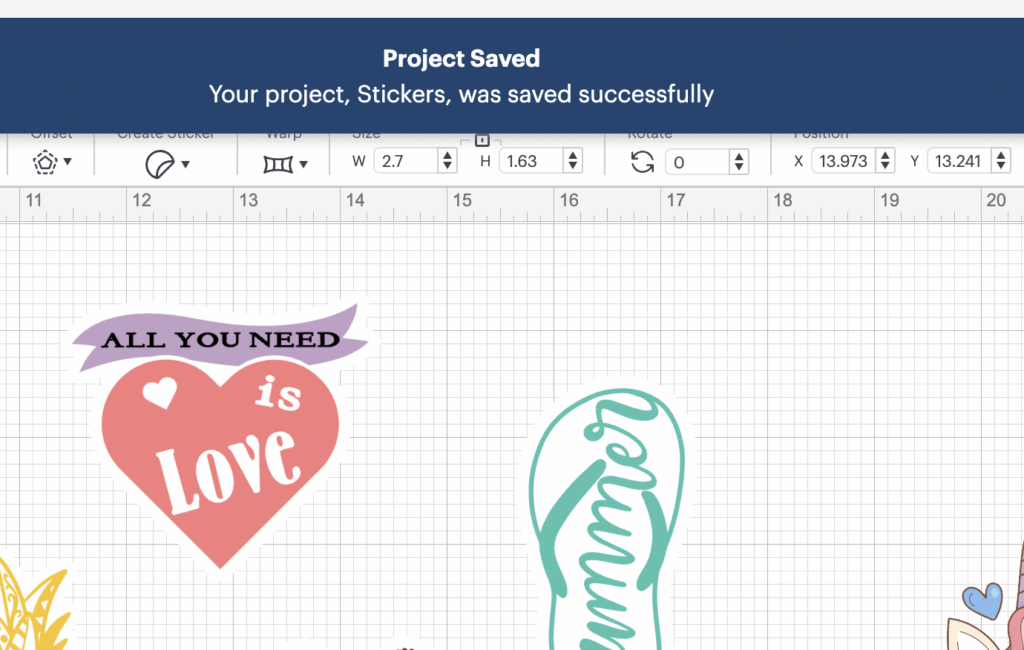Adjust the Width stepper arrows
This screenshot has width=1024, height=650.
point(448,161)
